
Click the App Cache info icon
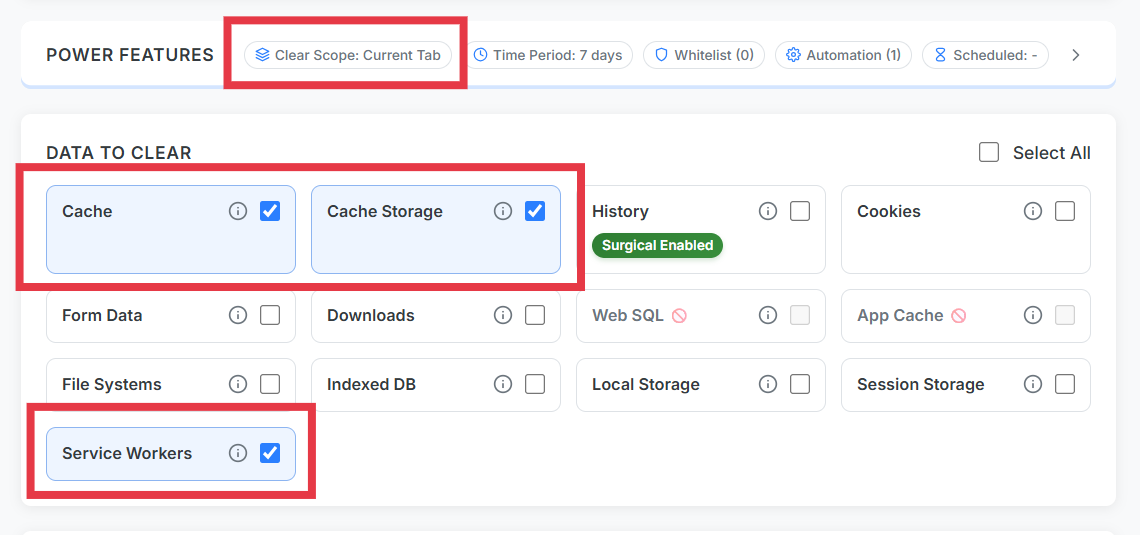pos(1033,315)
